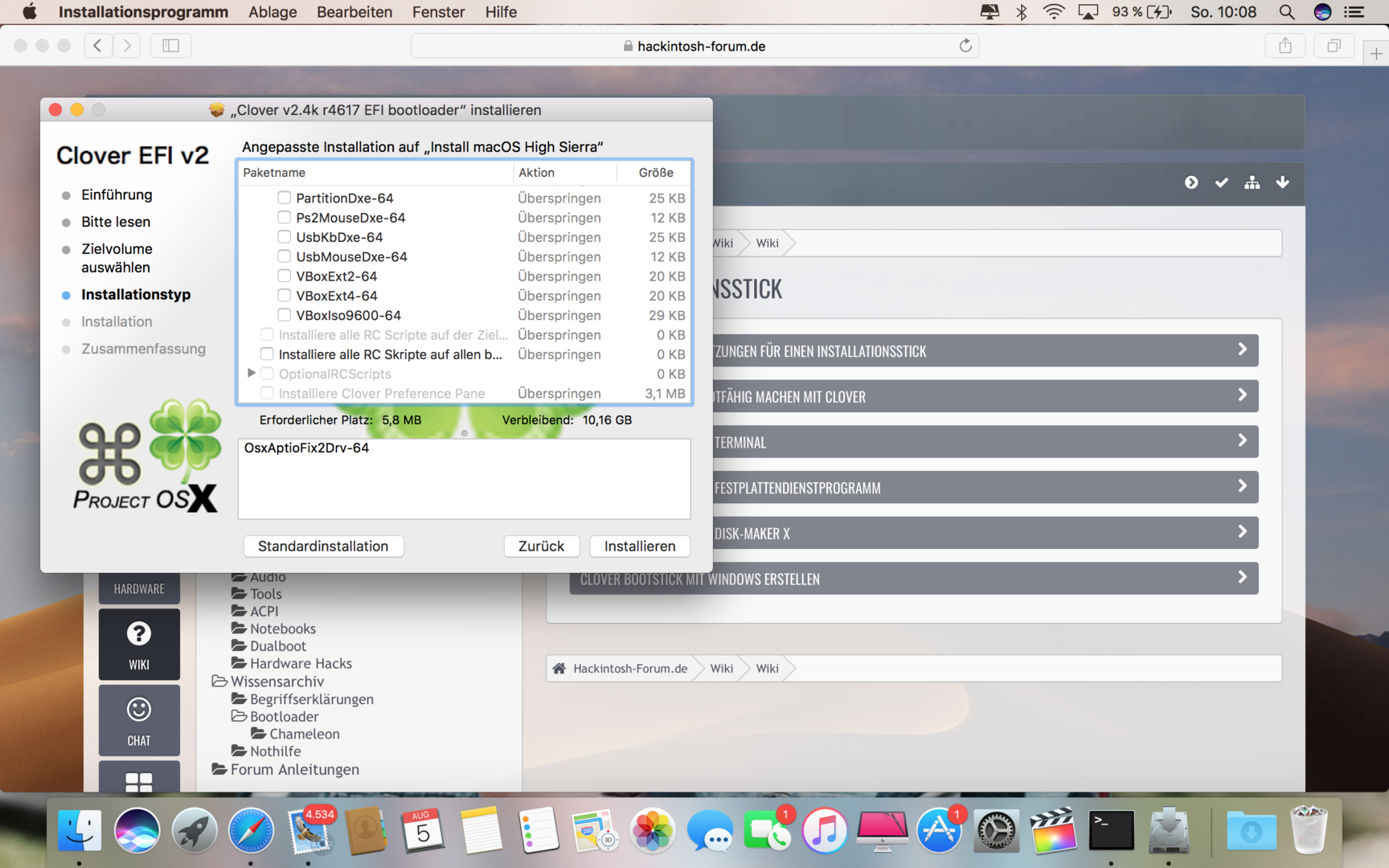The image size is (1389, 868).
Task: Open Spotlight search in menu bar
Action: (1286, 12)
